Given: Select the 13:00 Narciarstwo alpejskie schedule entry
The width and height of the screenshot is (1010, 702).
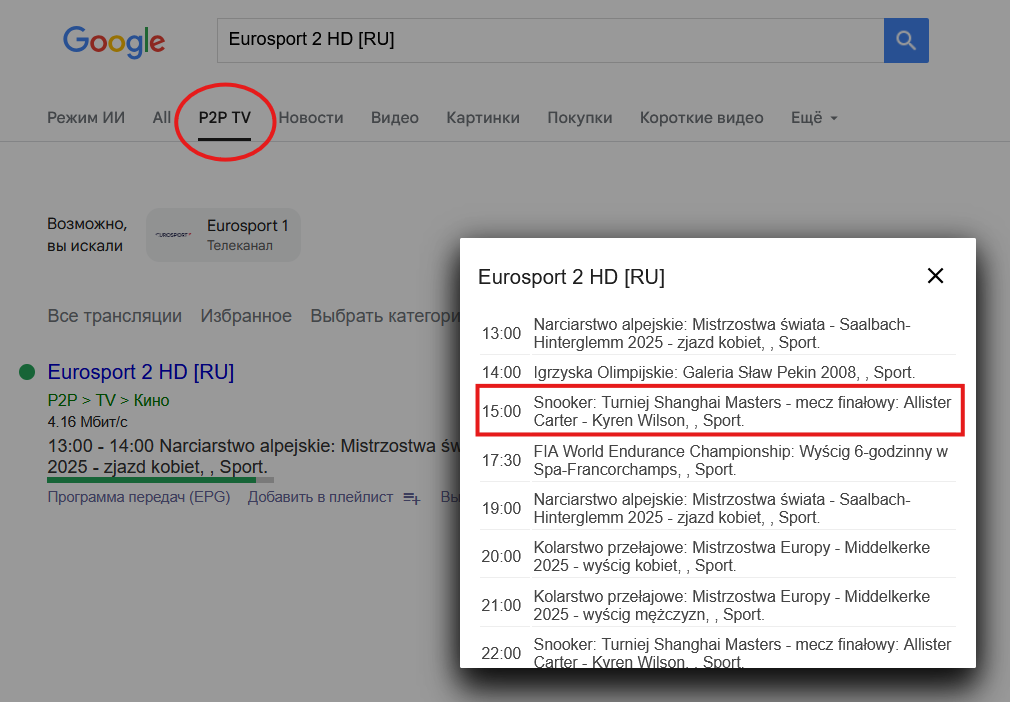Looking at the screenshot, I should (x=718, y=334).
